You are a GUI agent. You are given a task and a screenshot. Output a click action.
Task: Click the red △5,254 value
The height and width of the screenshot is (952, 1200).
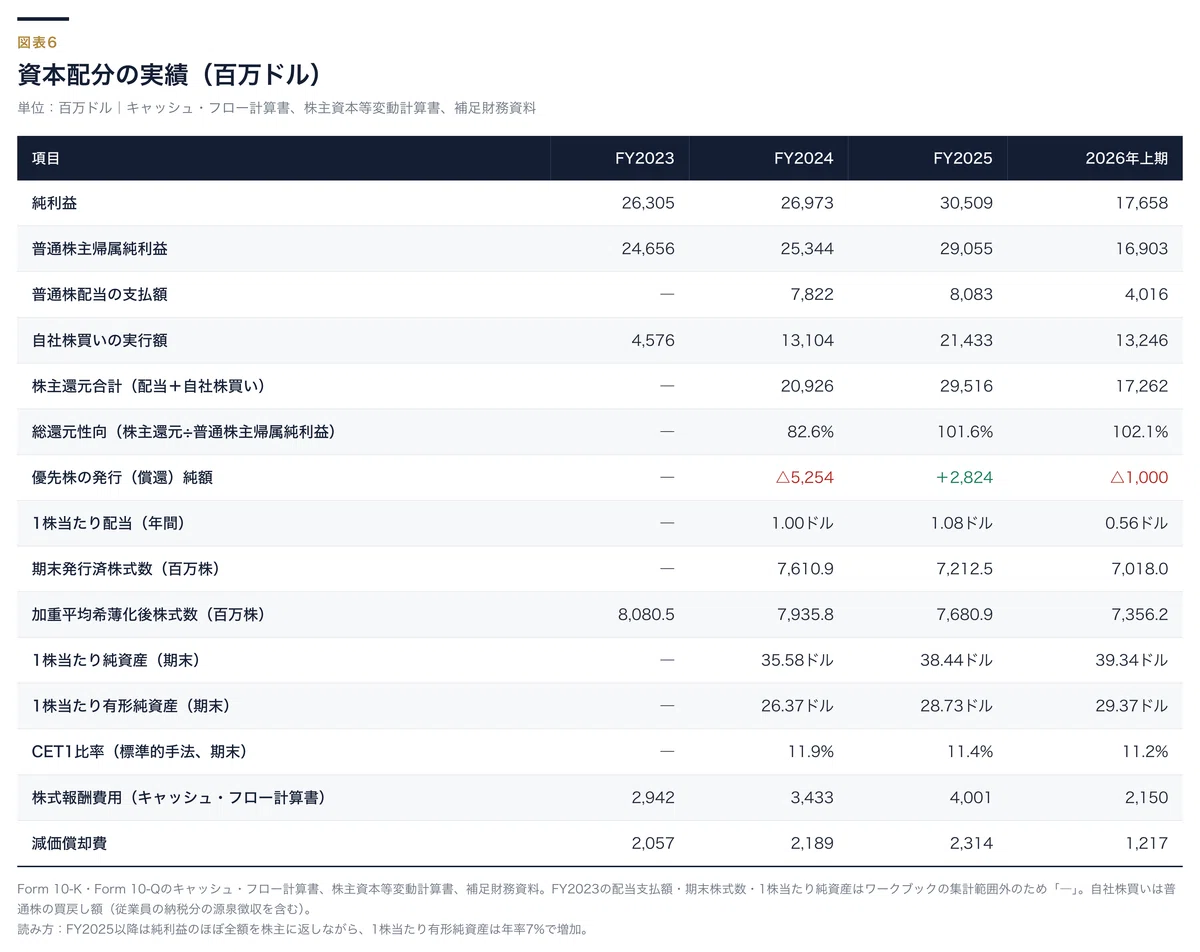click(x=804, y=477)
